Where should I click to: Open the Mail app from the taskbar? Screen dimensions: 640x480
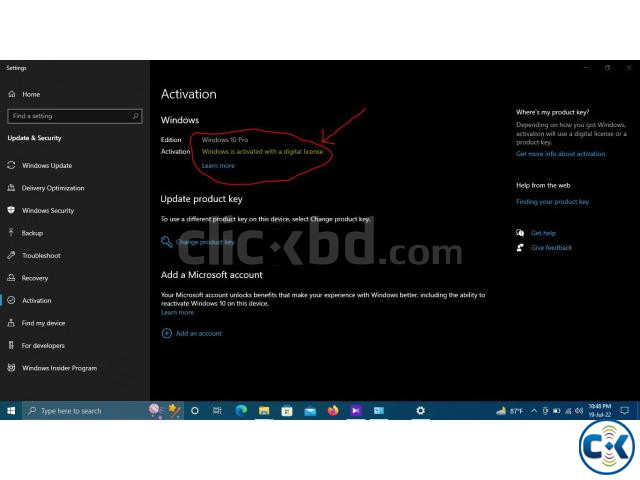(310, 411)
